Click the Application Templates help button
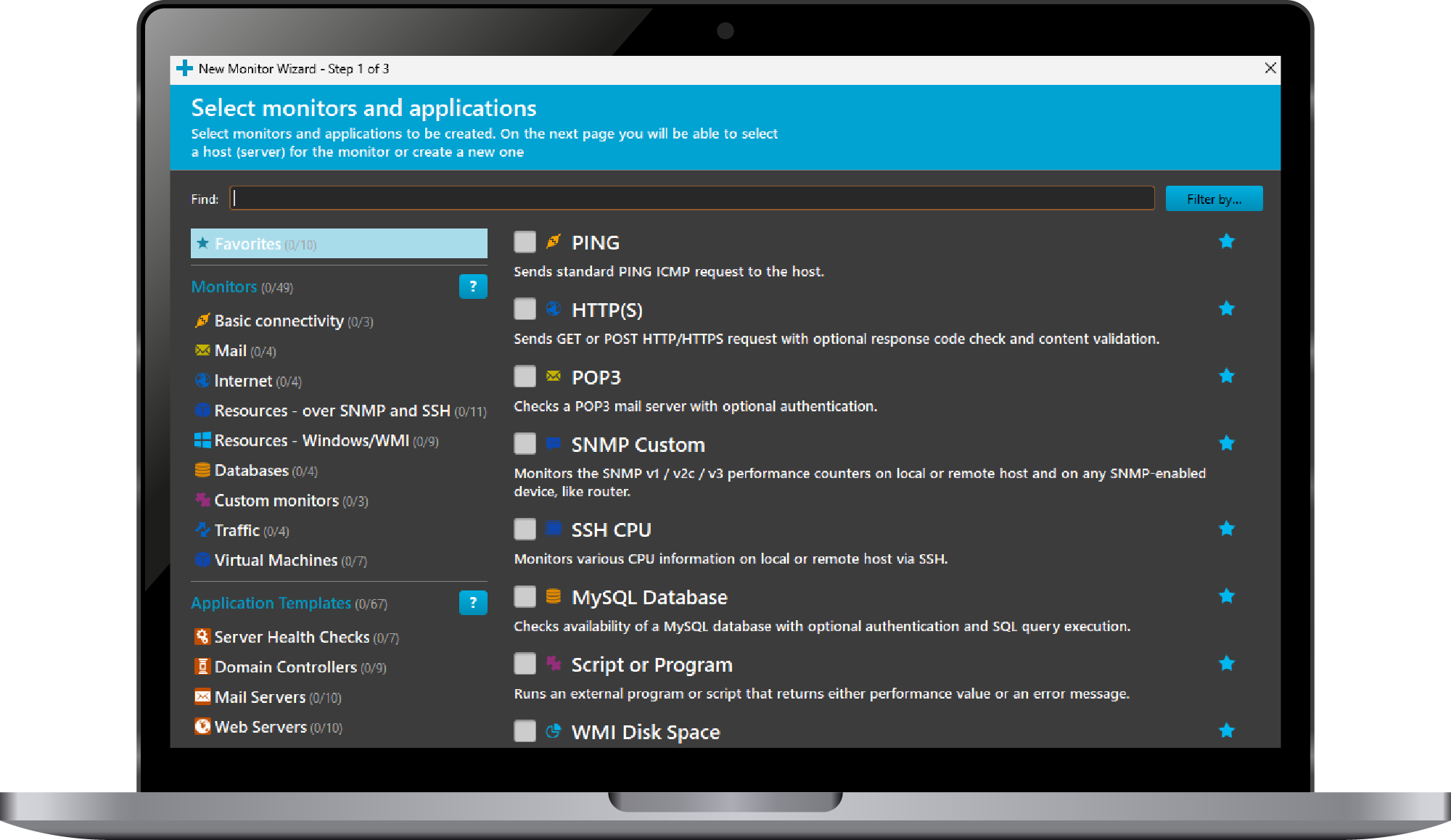The image size is (1451, 840). pos(473,602)
